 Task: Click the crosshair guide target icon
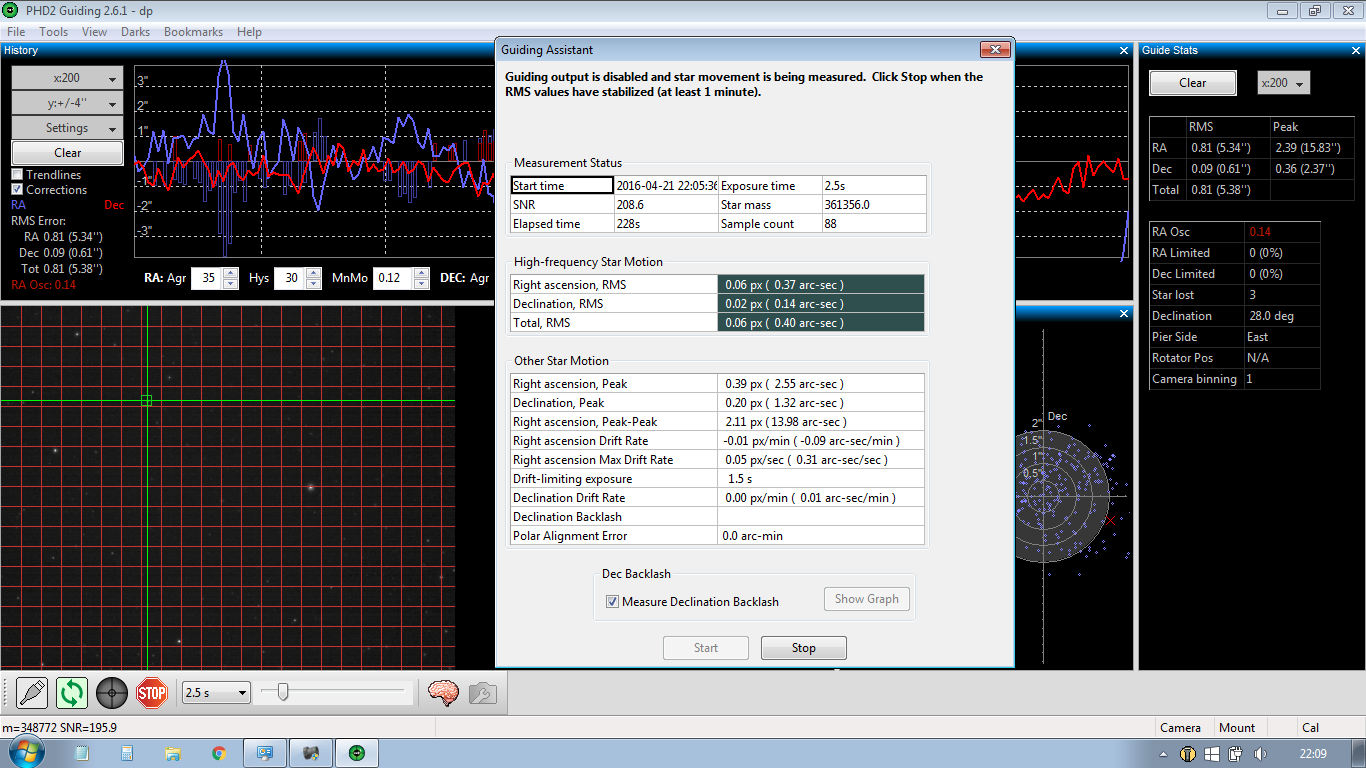pos(112,692)
